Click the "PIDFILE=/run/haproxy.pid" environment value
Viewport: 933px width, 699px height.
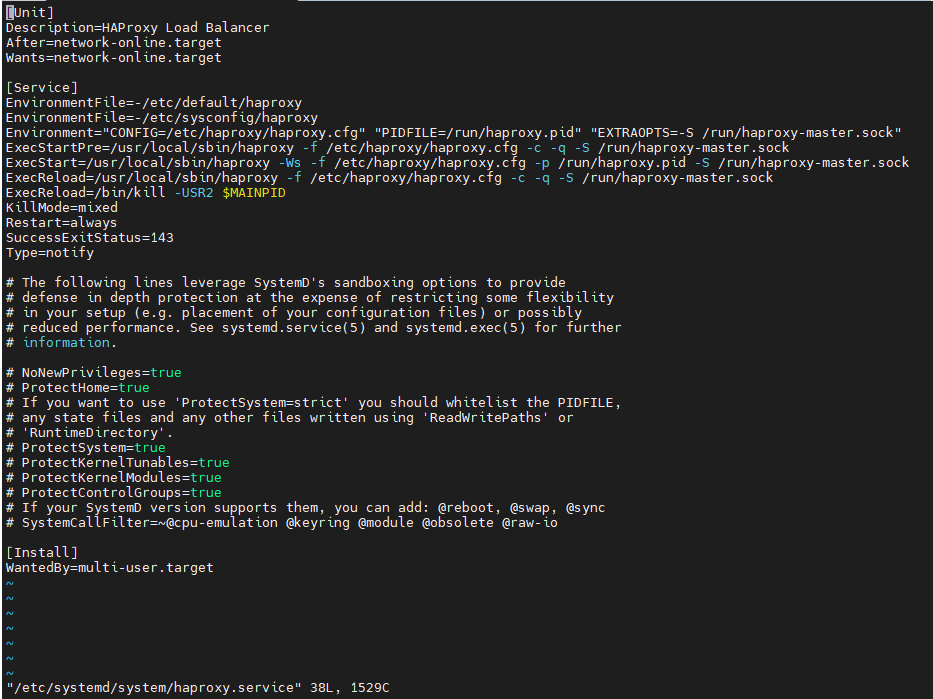point(478,133)
